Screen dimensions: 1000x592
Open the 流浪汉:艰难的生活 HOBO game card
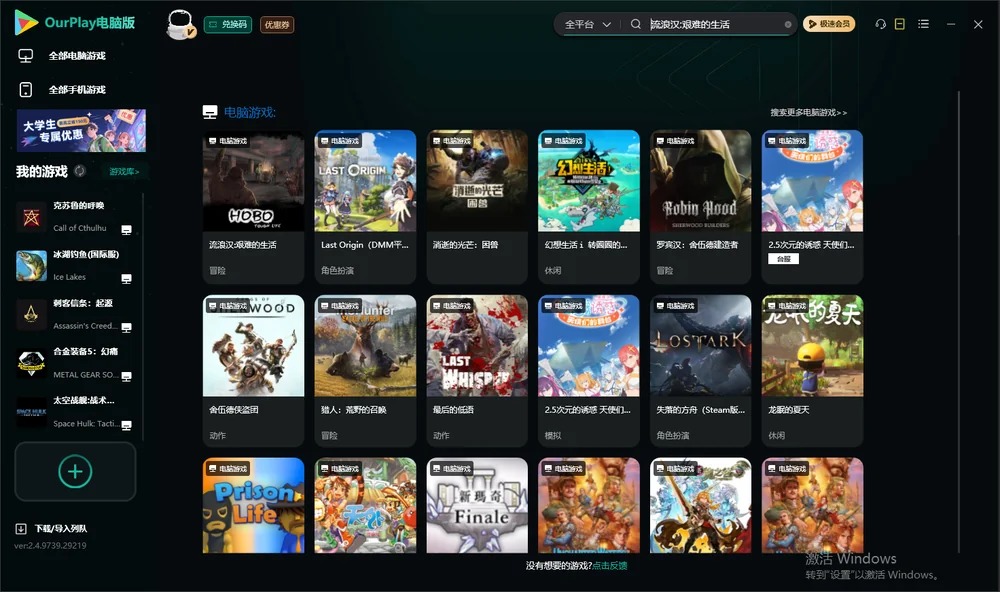point(253,207)
